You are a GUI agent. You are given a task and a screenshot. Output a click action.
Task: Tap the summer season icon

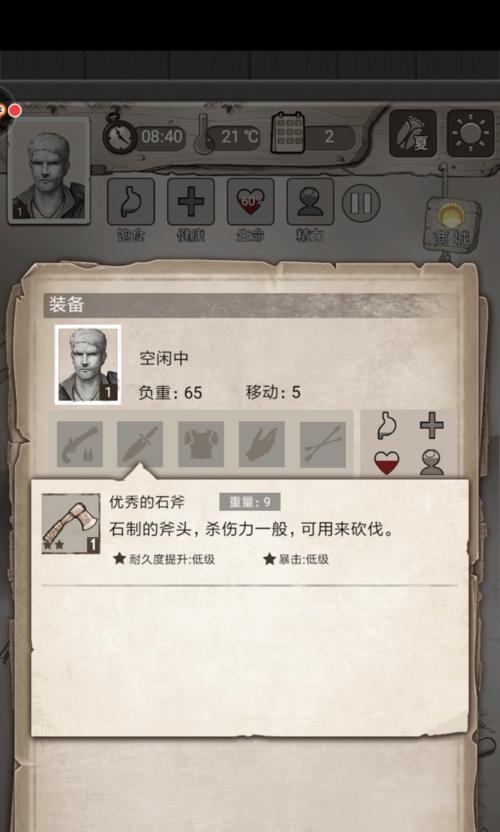point(413,134)
